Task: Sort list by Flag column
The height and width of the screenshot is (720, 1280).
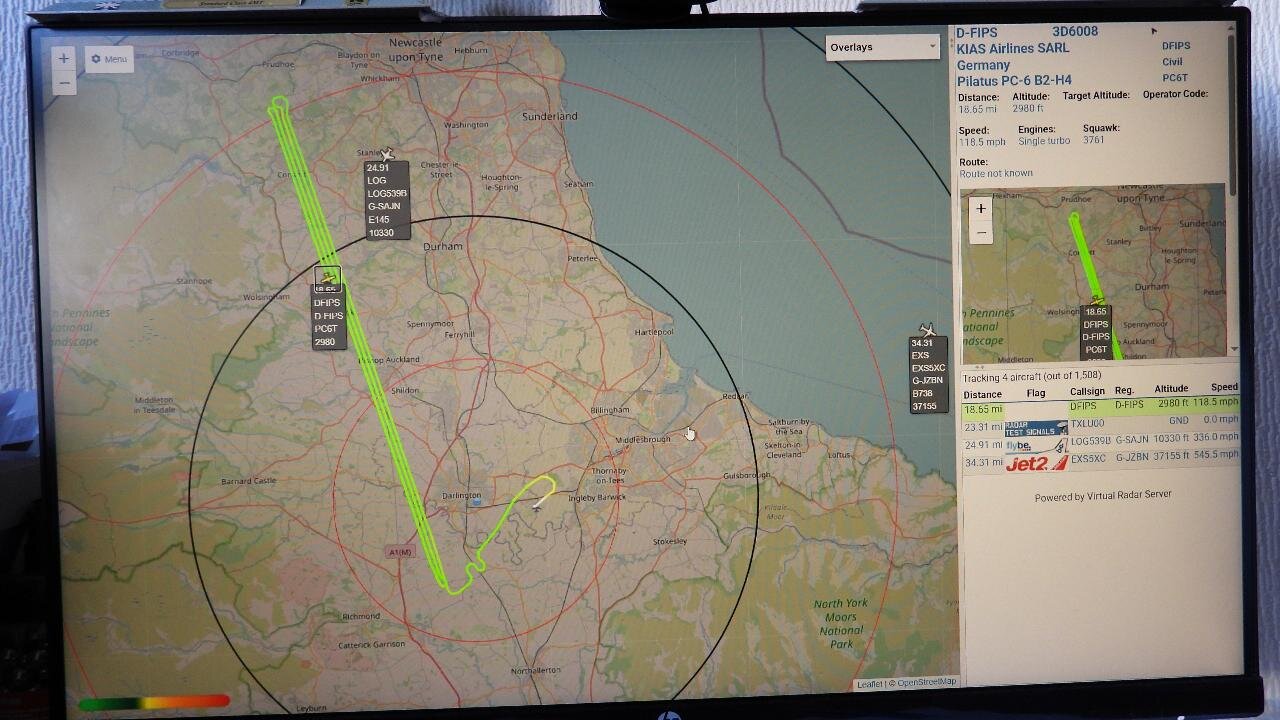Action: click(x=1035, y=393)
